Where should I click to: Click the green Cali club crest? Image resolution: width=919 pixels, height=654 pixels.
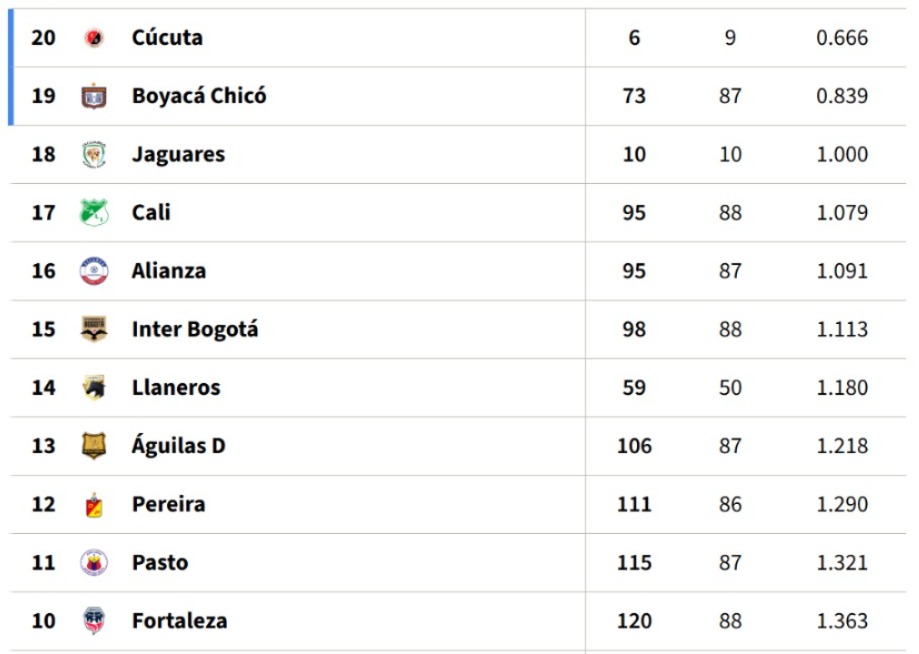click(94, 213)
